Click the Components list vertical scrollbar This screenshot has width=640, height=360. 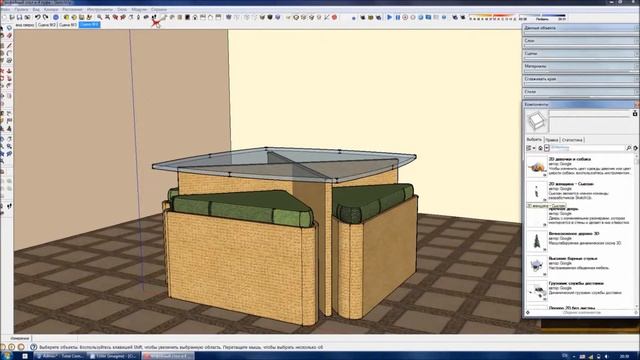636,232
